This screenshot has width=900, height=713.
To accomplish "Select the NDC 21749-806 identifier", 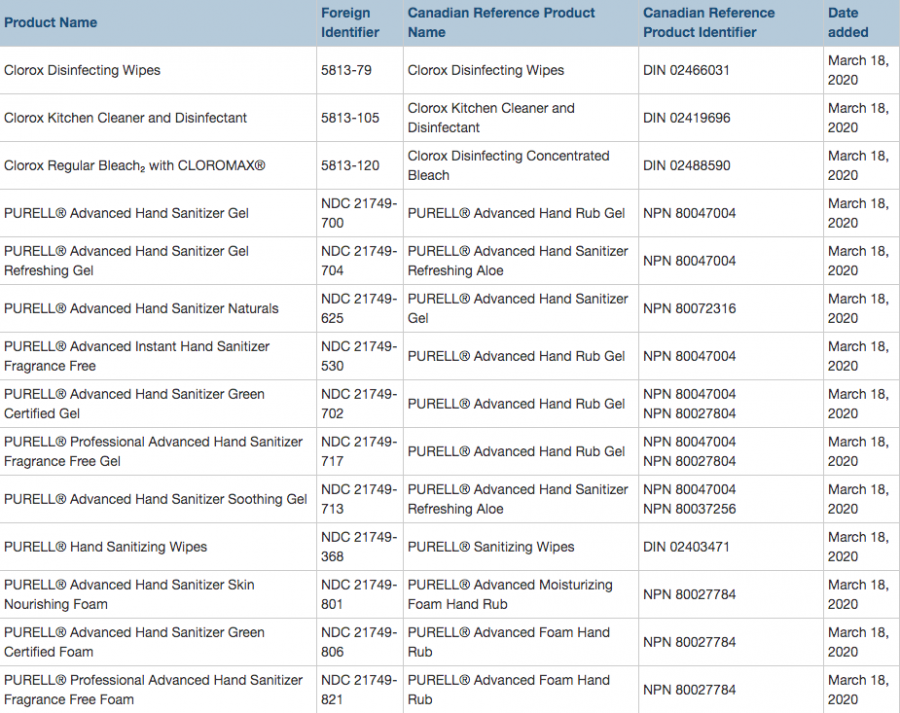I will click(359, 642).
